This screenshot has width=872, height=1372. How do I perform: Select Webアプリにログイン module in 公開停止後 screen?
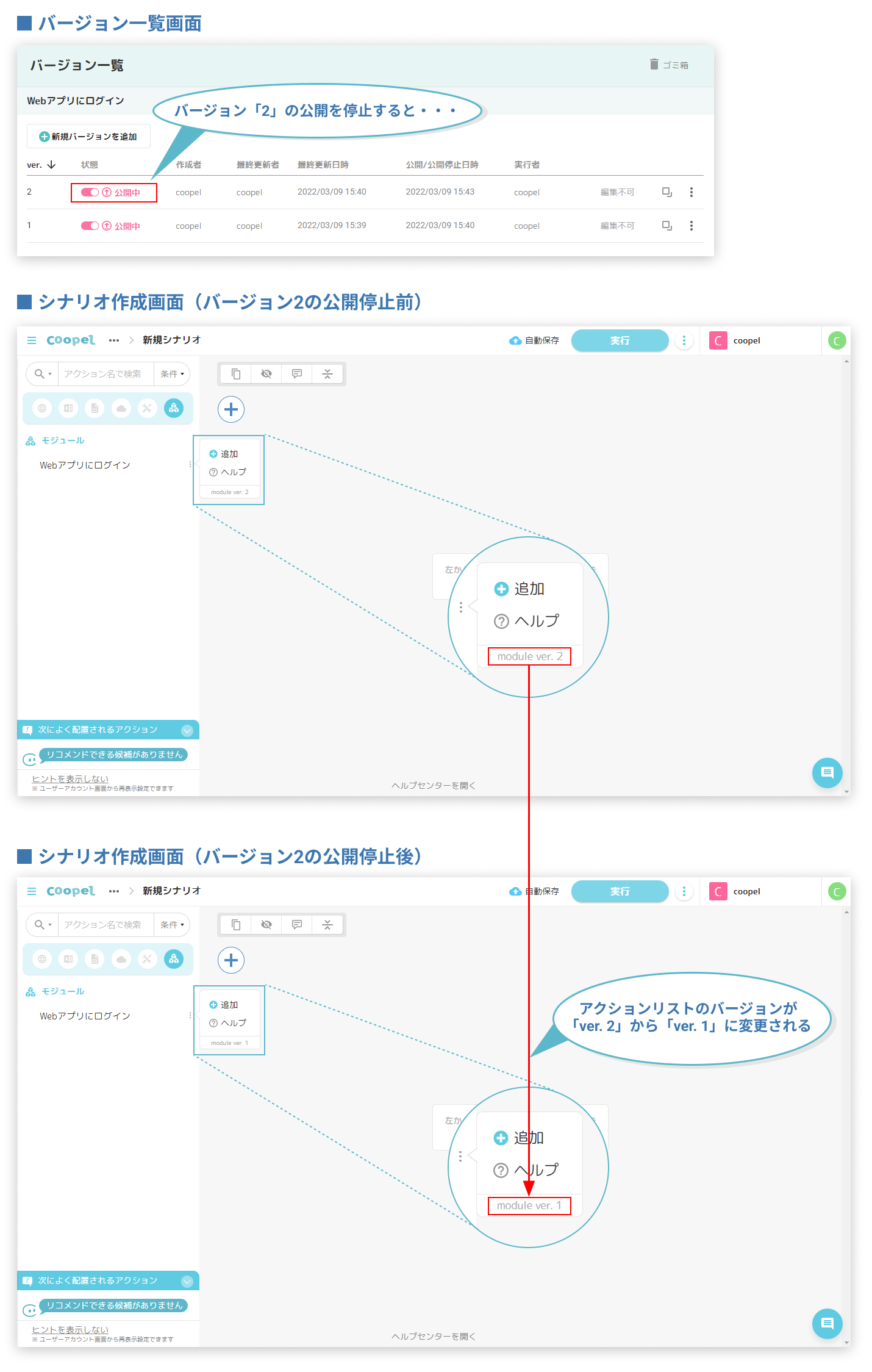tap(85, 1016)
